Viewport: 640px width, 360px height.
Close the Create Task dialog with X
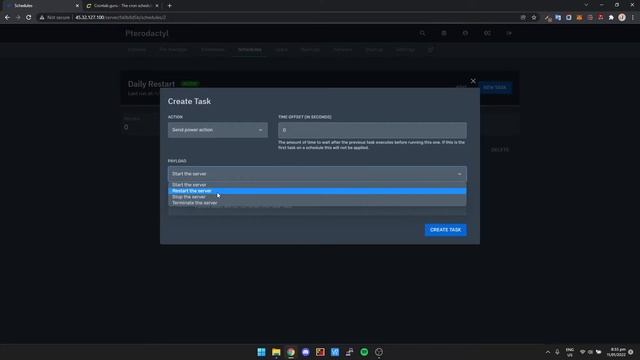[x=473, y=81]
